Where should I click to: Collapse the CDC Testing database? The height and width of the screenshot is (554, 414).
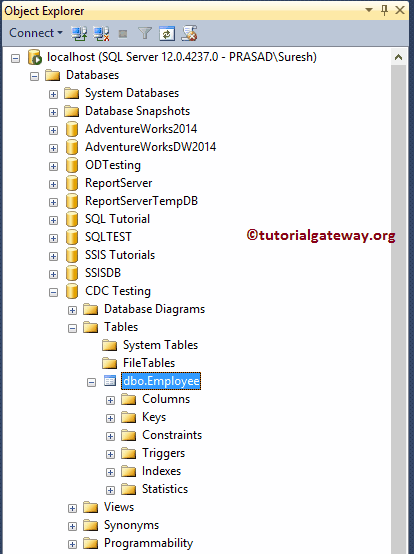[53, 293]
